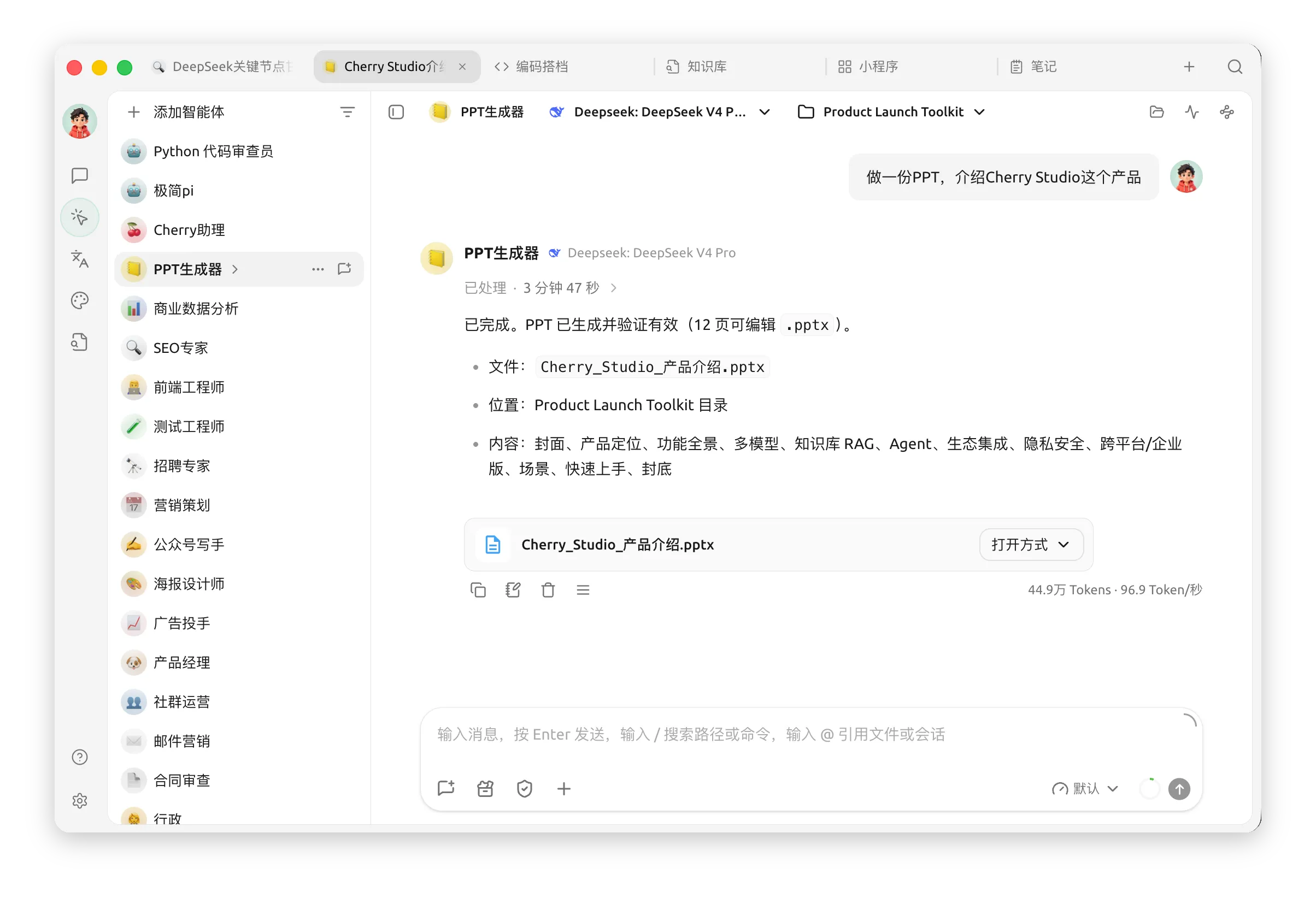Open the message more-options menu icon
Screen dimensions: 1316x898
[583, 590]
